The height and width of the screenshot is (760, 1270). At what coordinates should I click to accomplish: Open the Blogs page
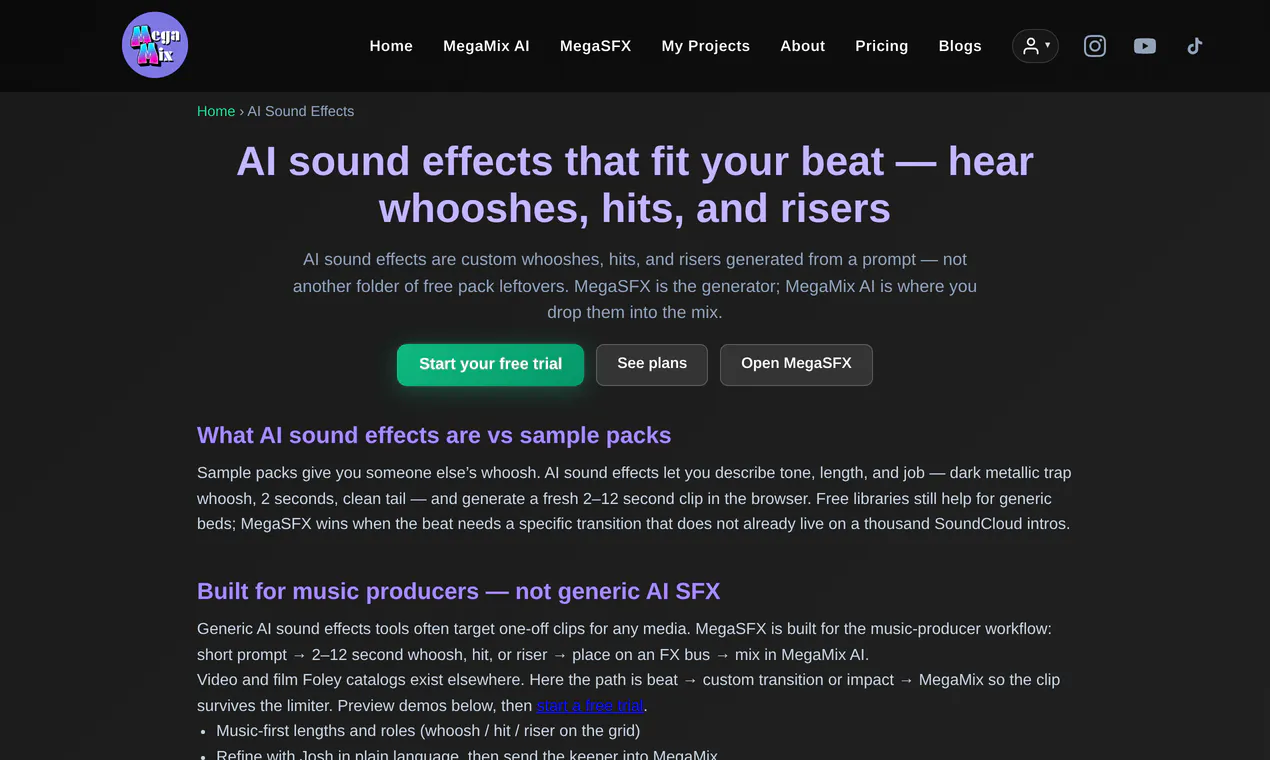[960, 46]
